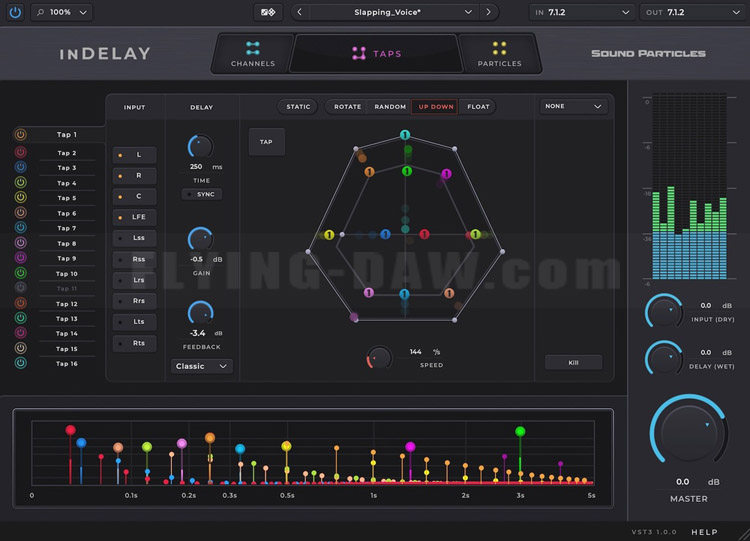Toggle power for Tap 14
This screenshot has height=541, width=750.
[x=20, y=332]
